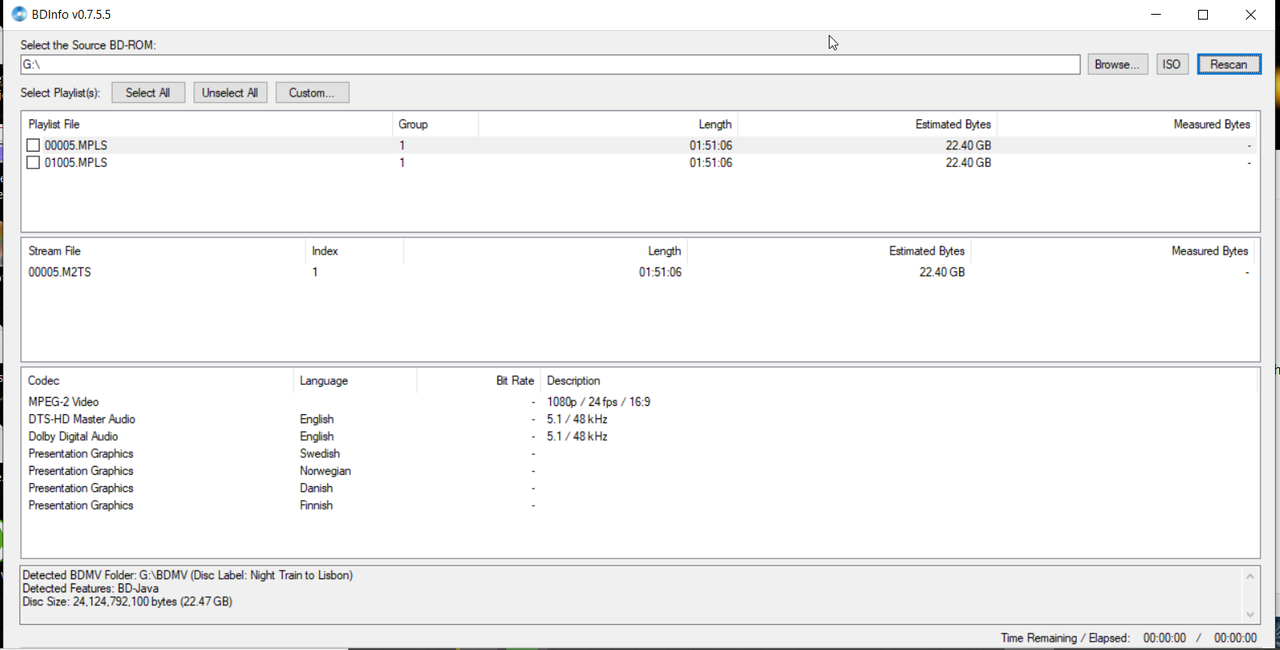
Task: Click the ISO button
Action: point(1171,64)
